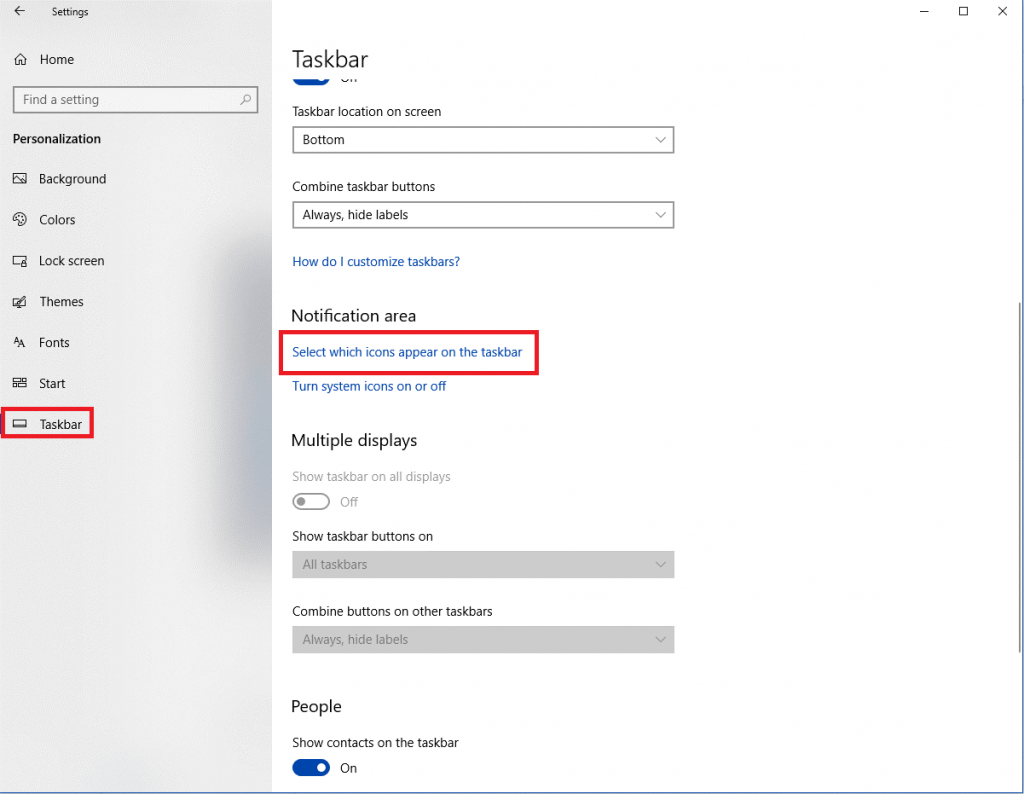Image resolution: width=1024 pixels, height=794 pixels.
Task: Minimize the Settings window
Action: (924, 11)
